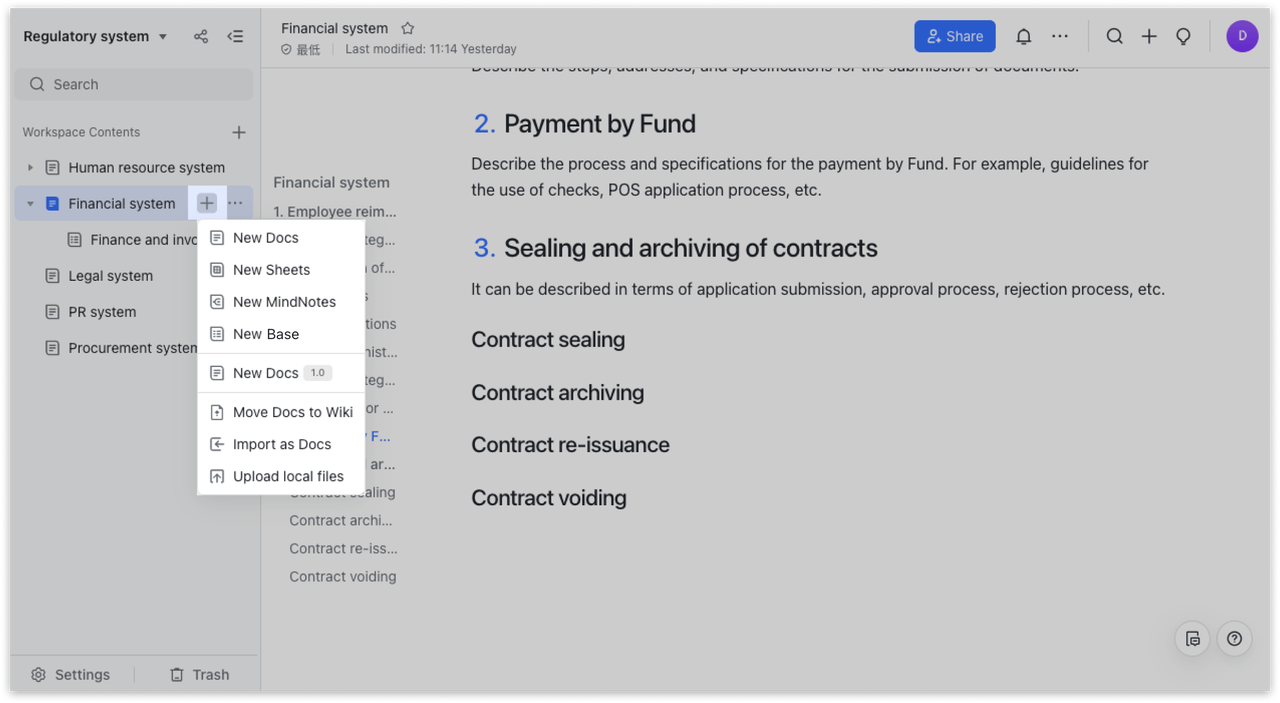Click the search magnifier icon in top bar
Image resolution: width=1280 pixels, height=703 pixels.
click(1114, 36)
